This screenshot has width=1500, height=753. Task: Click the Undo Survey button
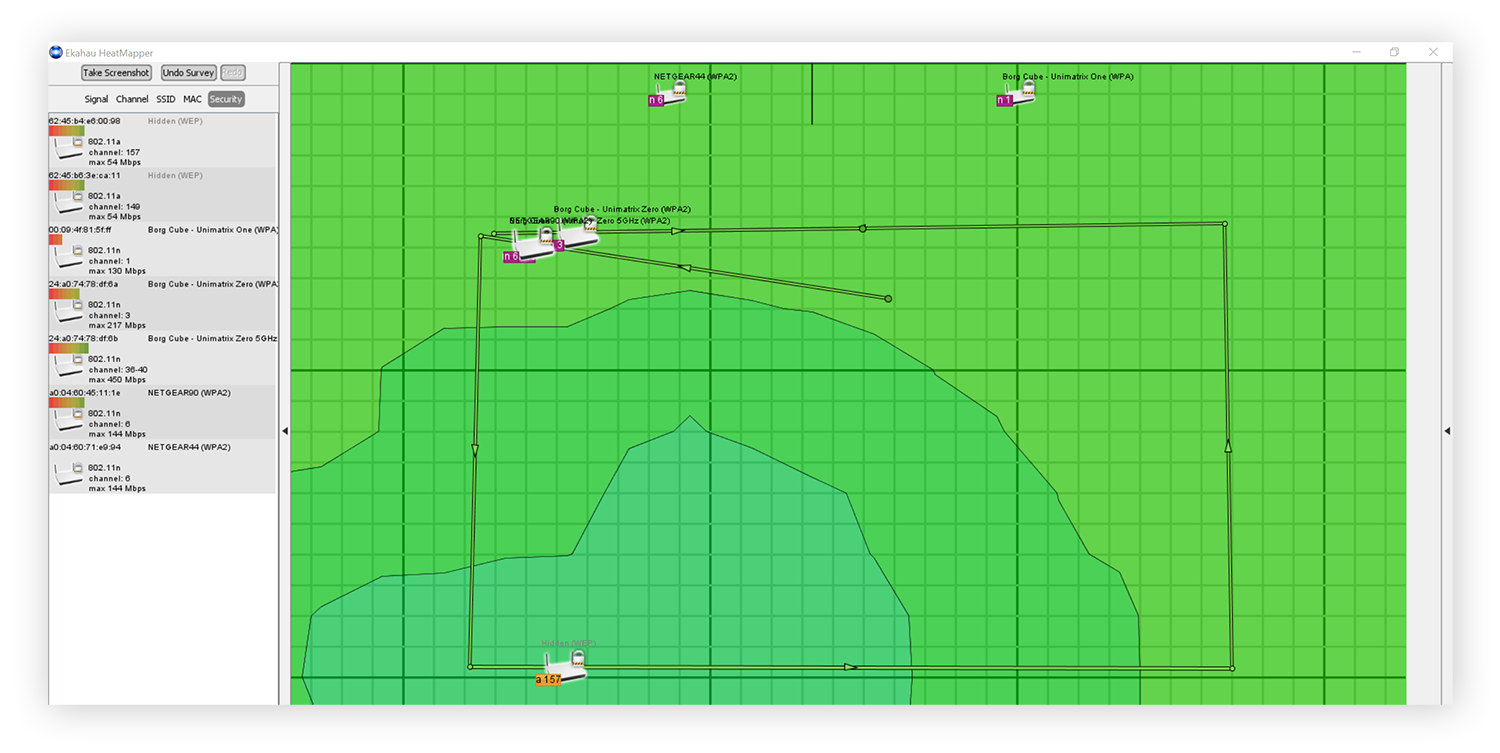tap(188, 73)
